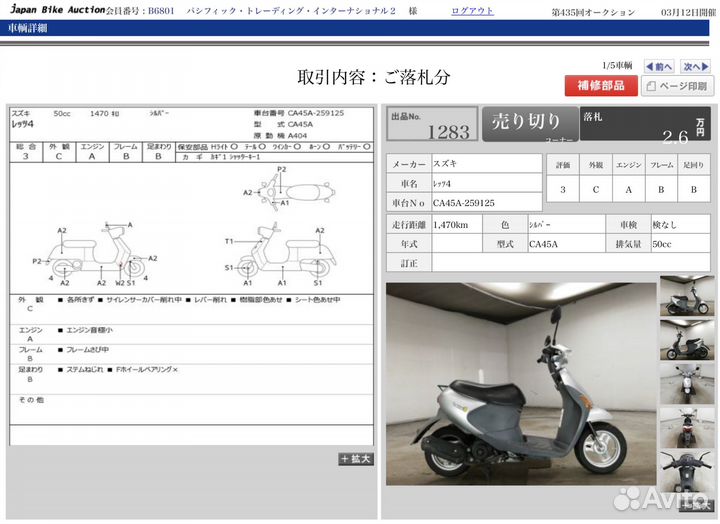Click the 訂正 correction field
This screenshot has height=524, width=720.
(571, 263)
